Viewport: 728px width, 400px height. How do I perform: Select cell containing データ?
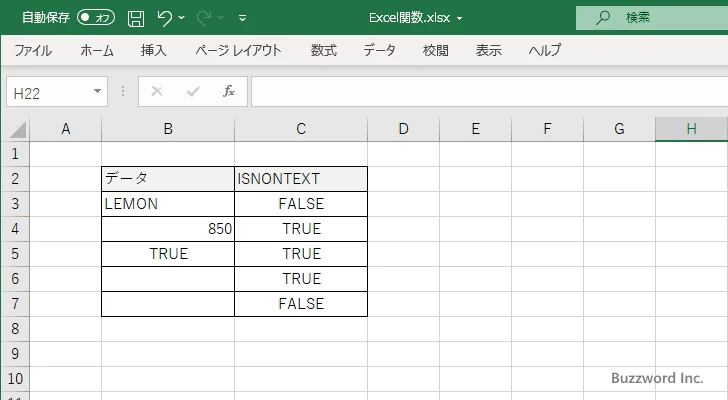tap(168, 179)
